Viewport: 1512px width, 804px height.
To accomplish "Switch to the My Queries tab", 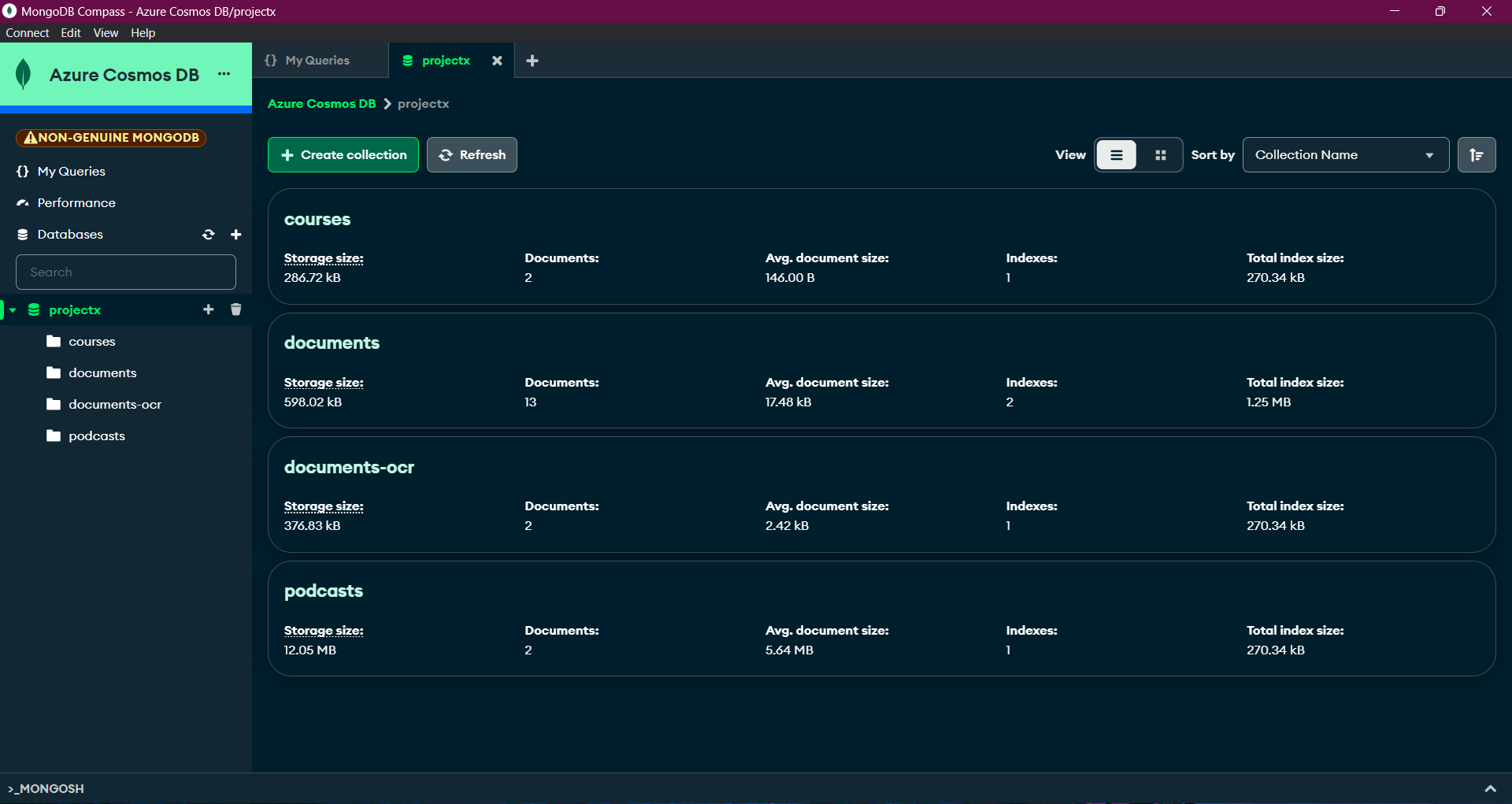I will coord(320,61).
